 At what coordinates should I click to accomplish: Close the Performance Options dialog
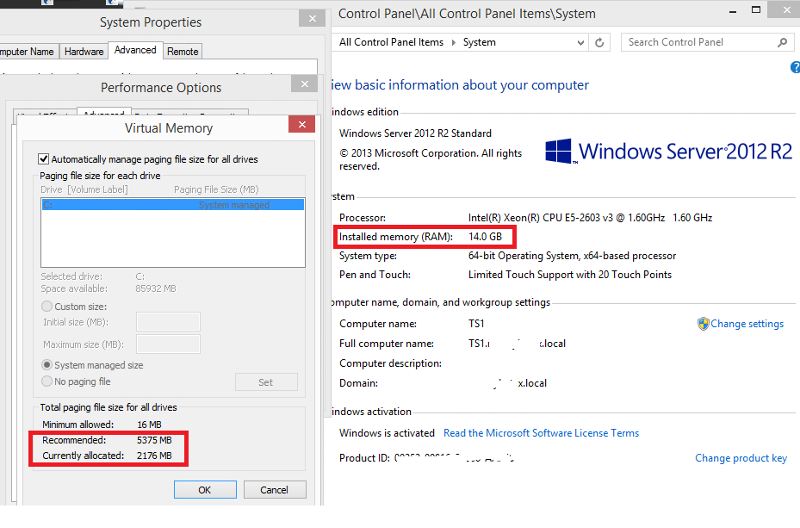coord(304,84)
